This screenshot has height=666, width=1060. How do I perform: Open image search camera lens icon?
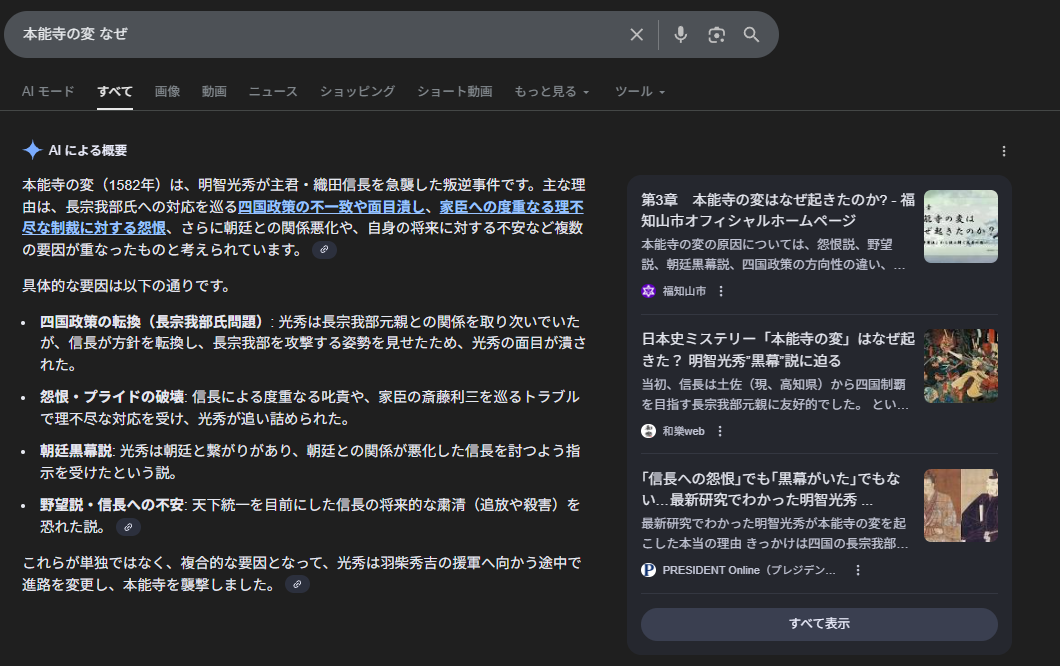(x=716, y=35)
